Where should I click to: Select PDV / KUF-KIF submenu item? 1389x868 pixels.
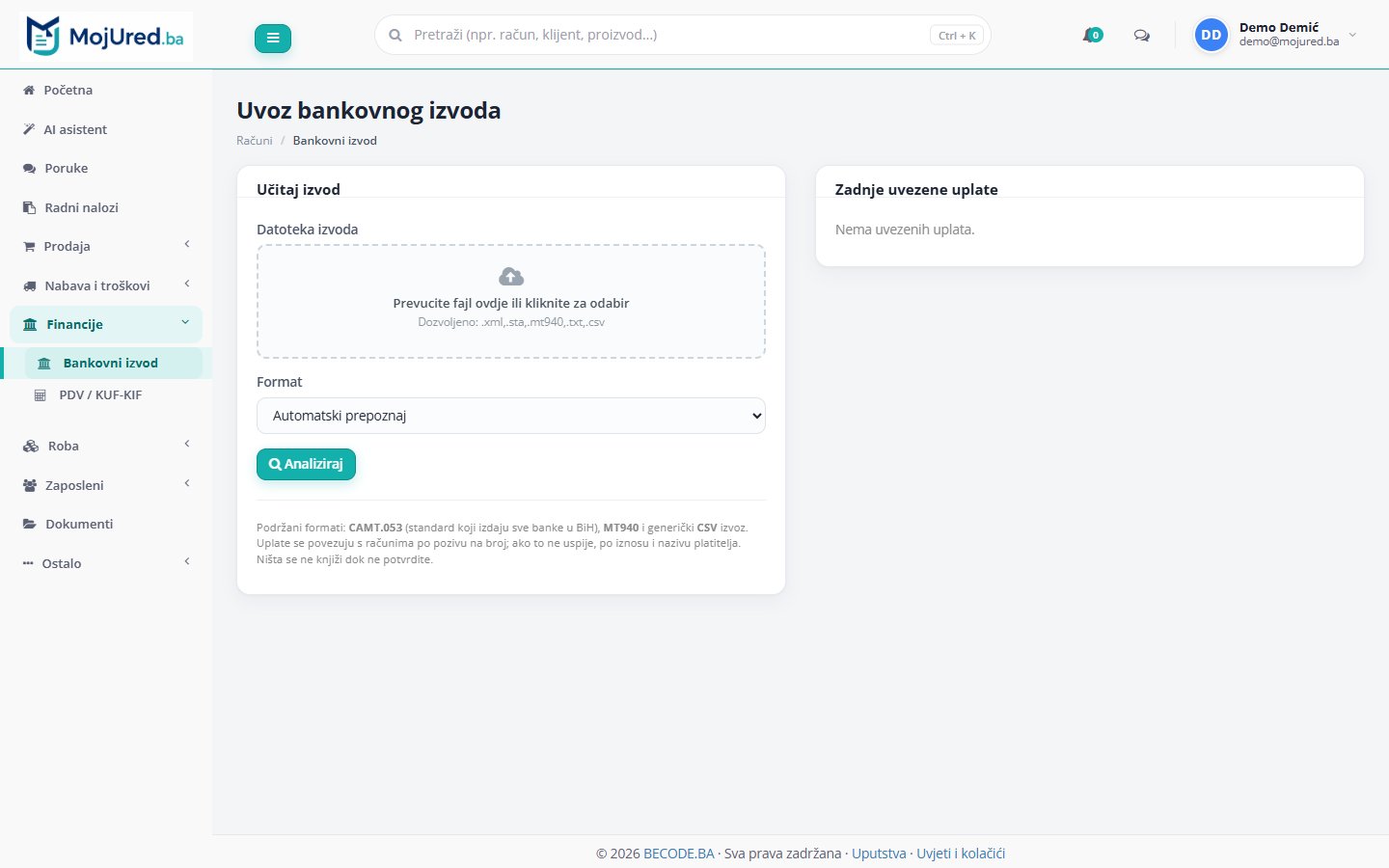click(100, 394)
